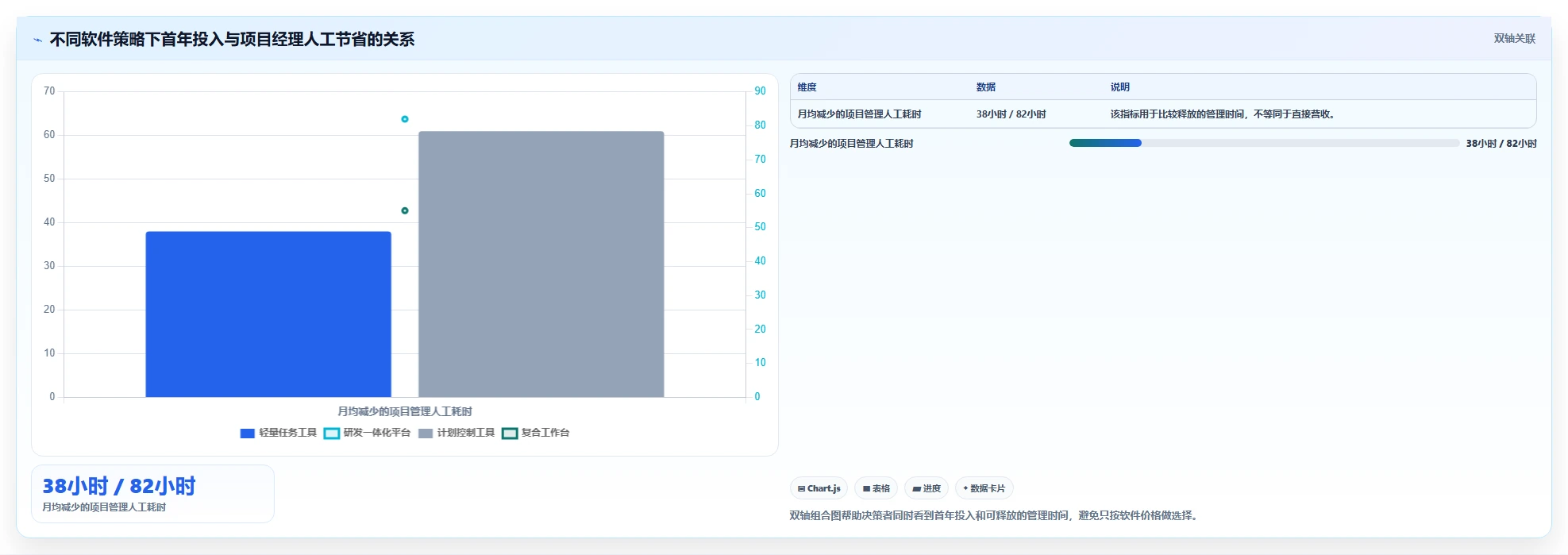Click the Chart.js chip

[819, 488]
